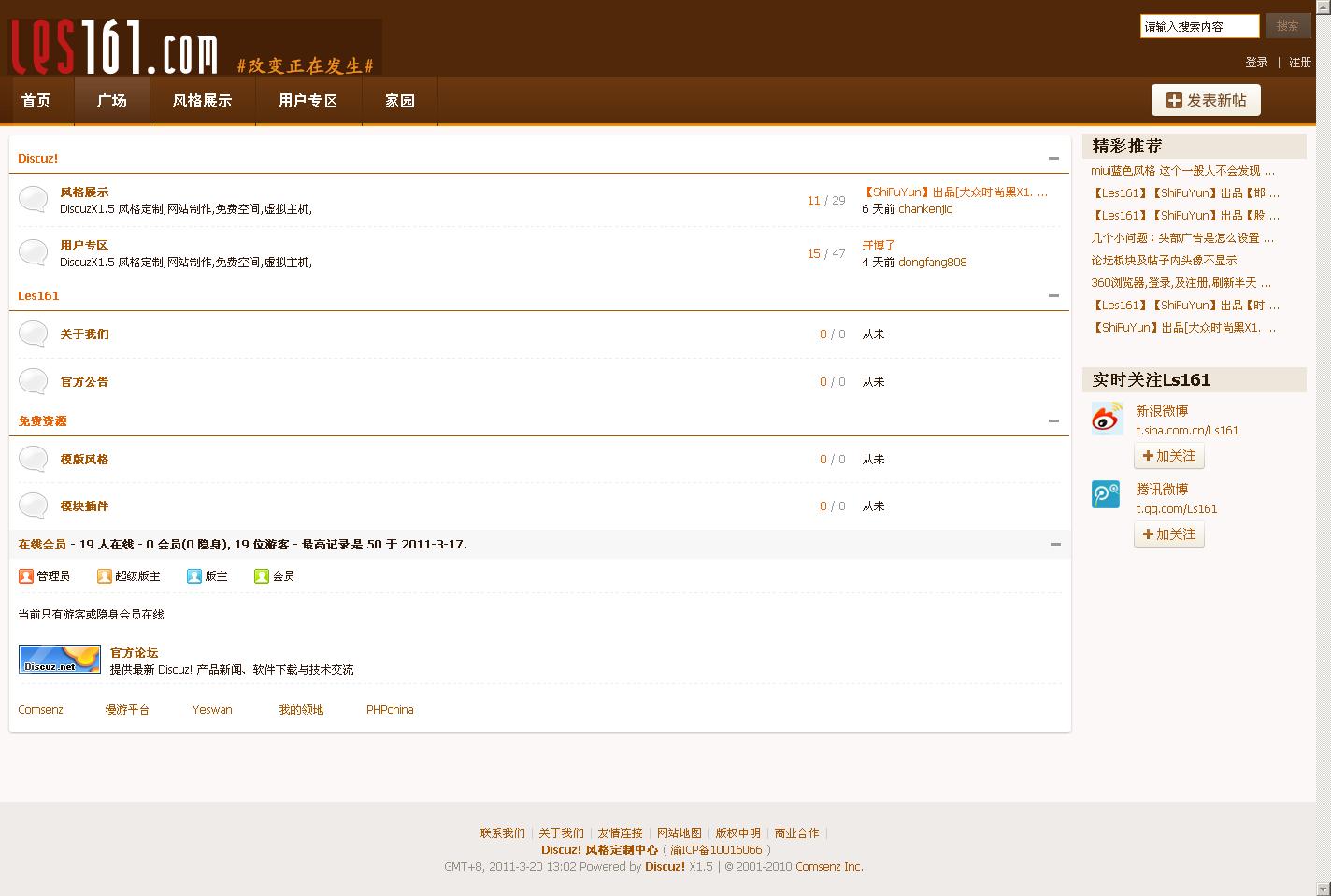This screenshot has height=896, width=1331.
Task: Click the 发表新帖 button
Action: [1206, 100]
